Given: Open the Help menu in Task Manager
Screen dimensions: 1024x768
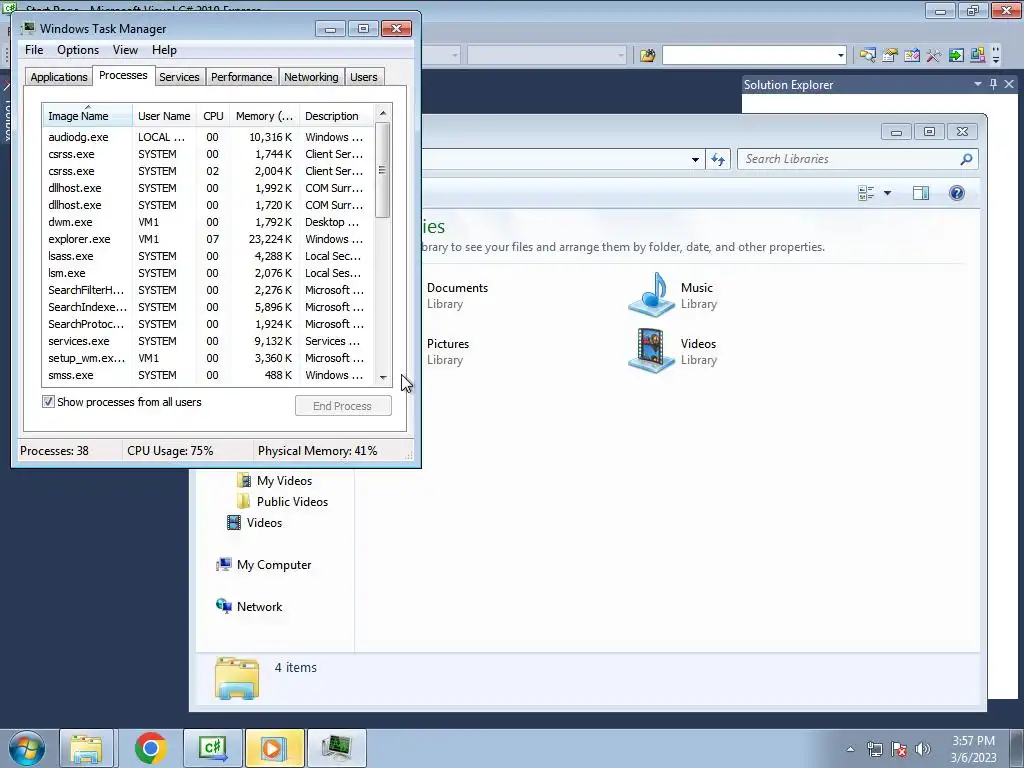Looking at the screenshot, I should point(164,50).
